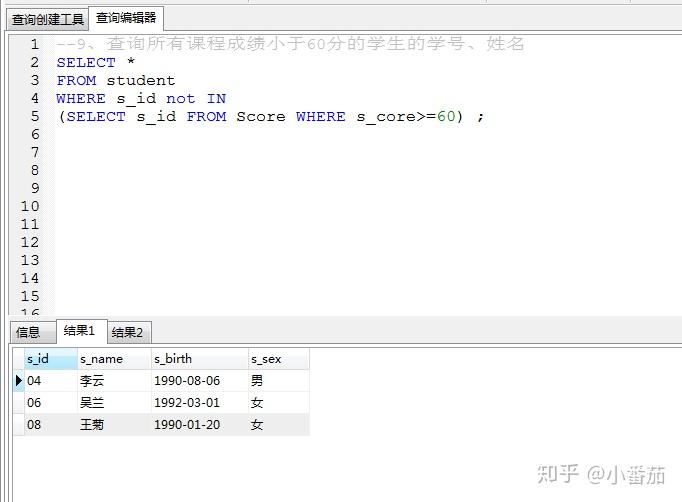Click the s_name column header
This screenshot has height=502, width=682.
tap(114, 359)
